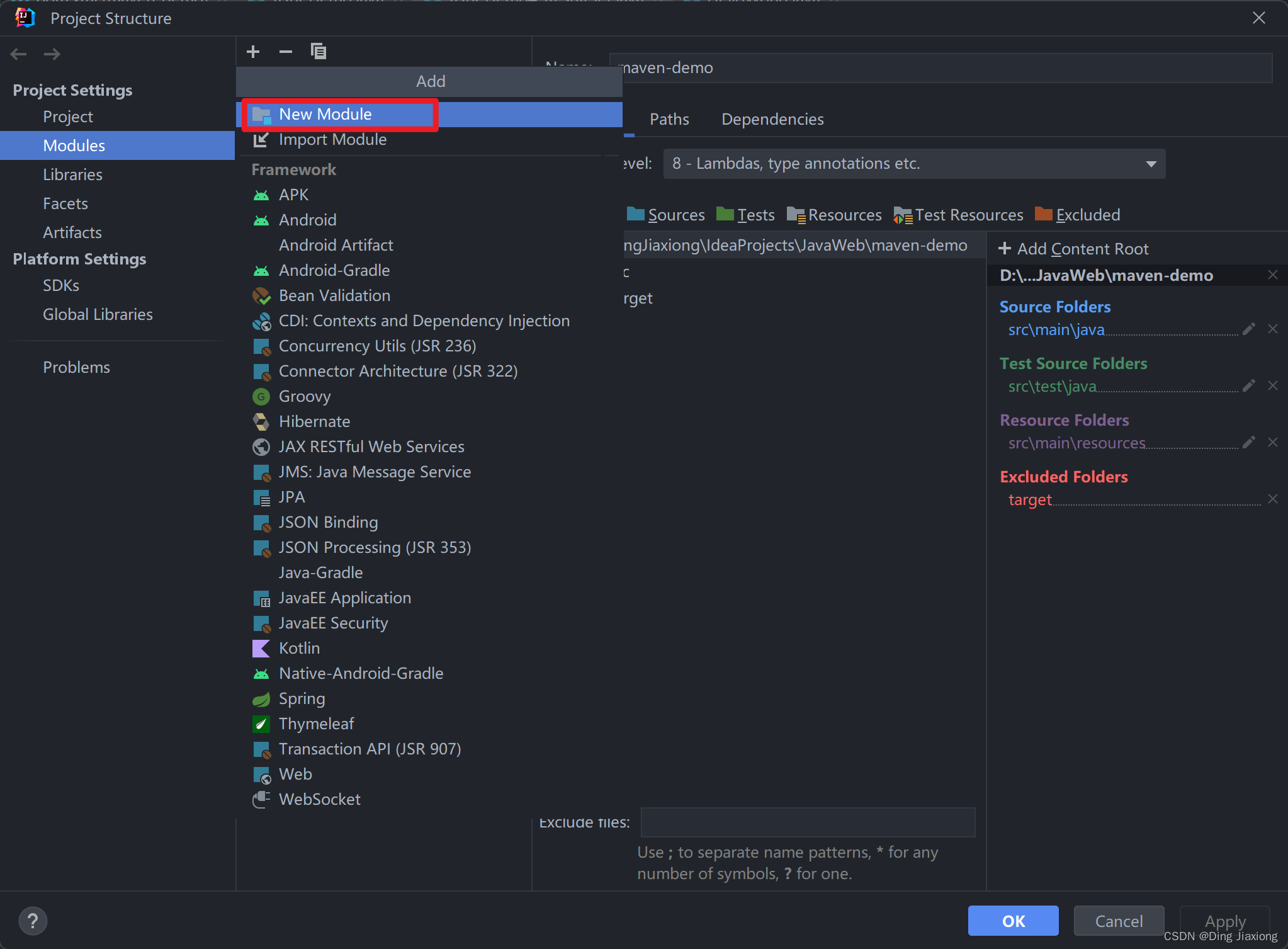Edit src\main\java source folder pencil icon

coord(1249,329)
